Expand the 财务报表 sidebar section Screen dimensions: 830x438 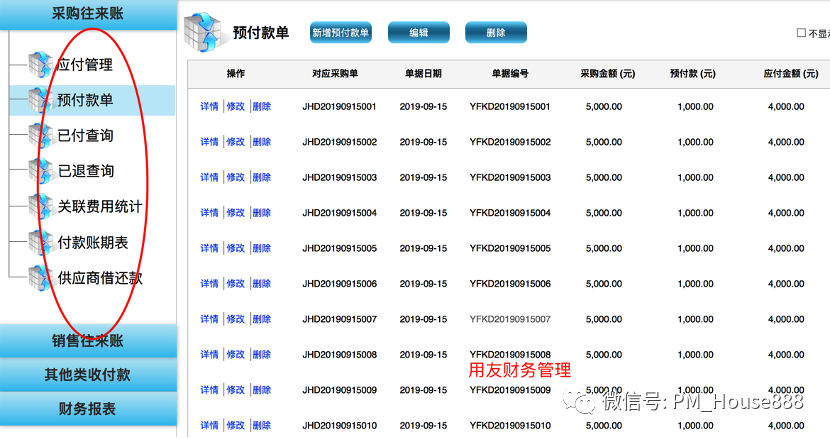pos(87,409)
